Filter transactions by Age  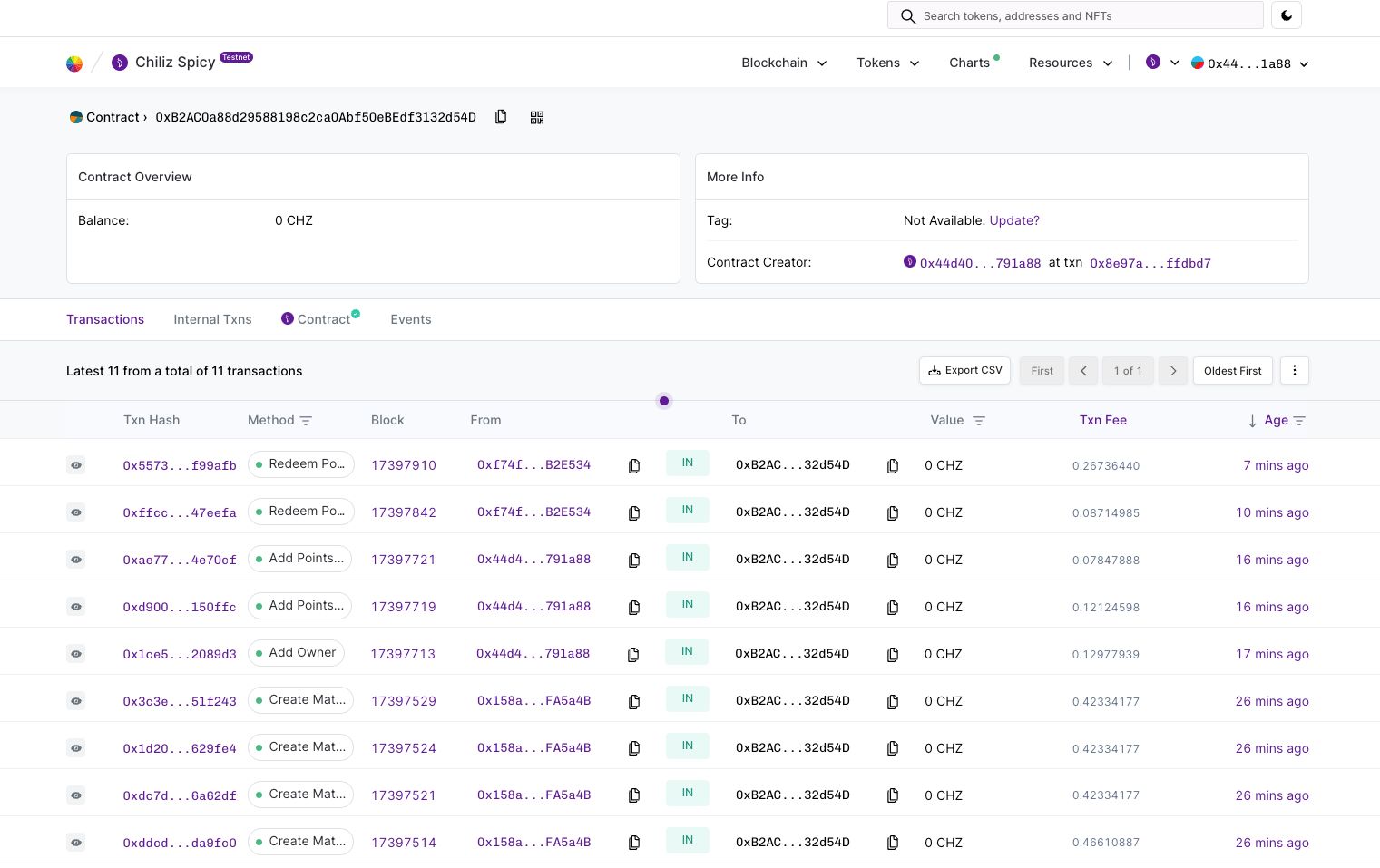[x=1299, y=421]
